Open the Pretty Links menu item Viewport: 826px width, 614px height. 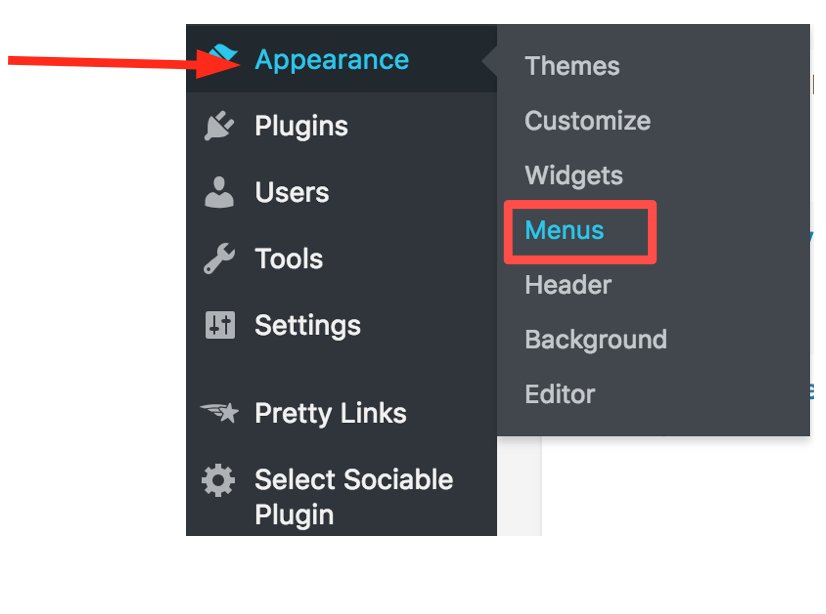click(330, 413)
